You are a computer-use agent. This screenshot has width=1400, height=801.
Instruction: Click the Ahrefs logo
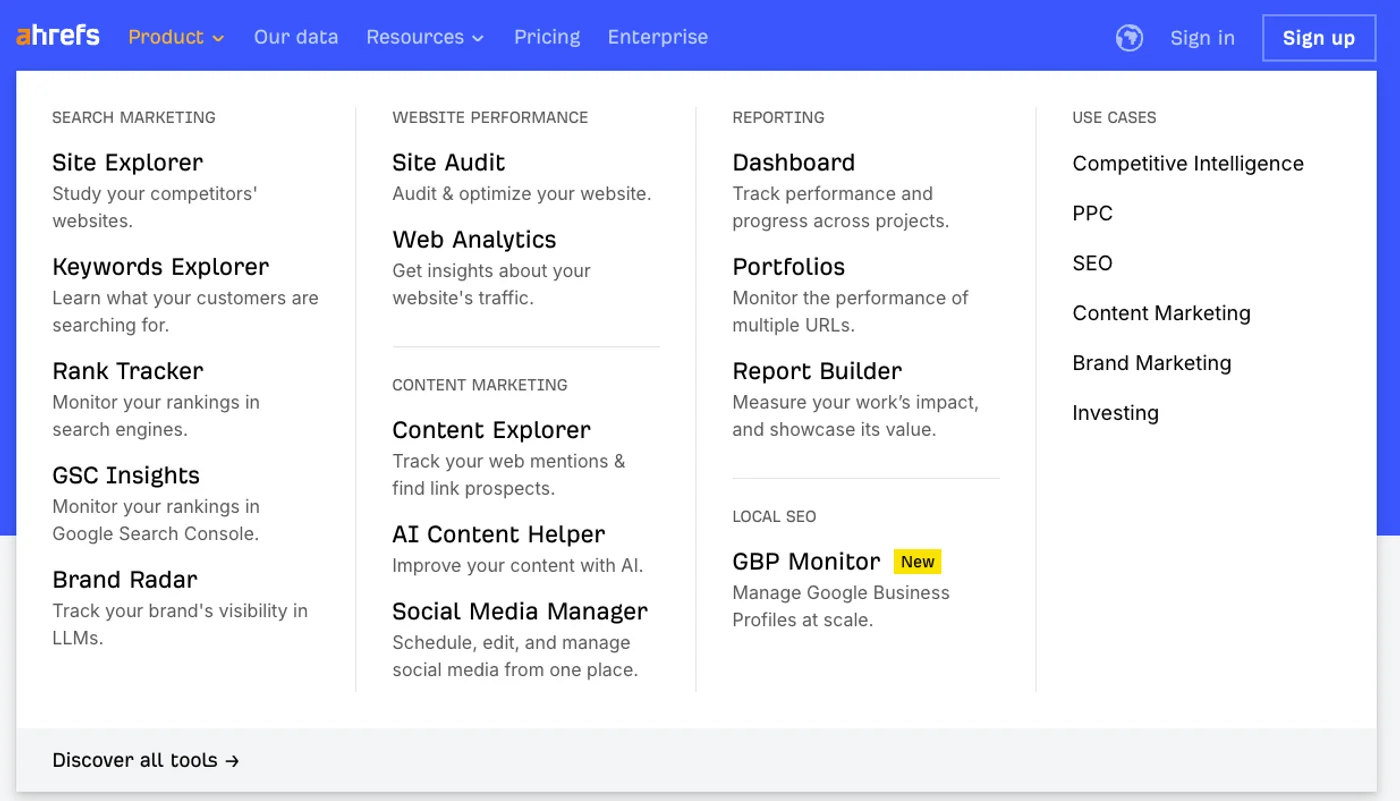pos(58,36)
